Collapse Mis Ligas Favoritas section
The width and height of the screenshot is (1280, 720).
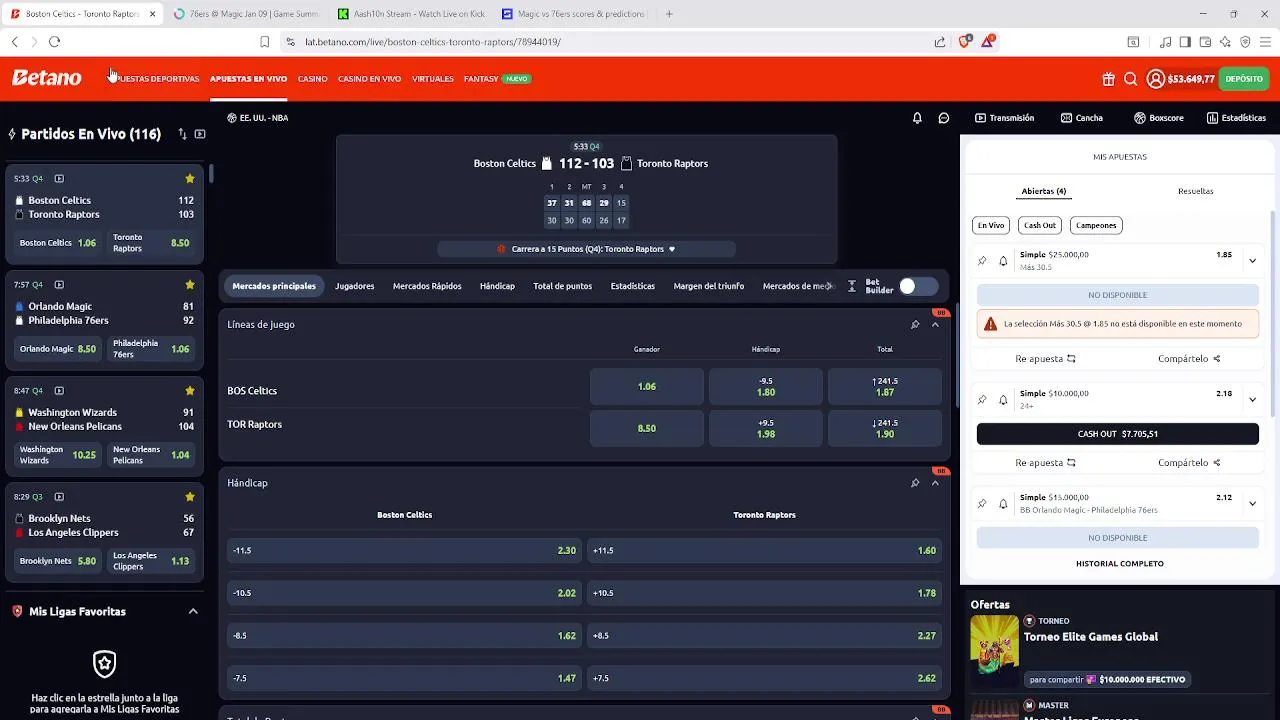coord(193,612)
